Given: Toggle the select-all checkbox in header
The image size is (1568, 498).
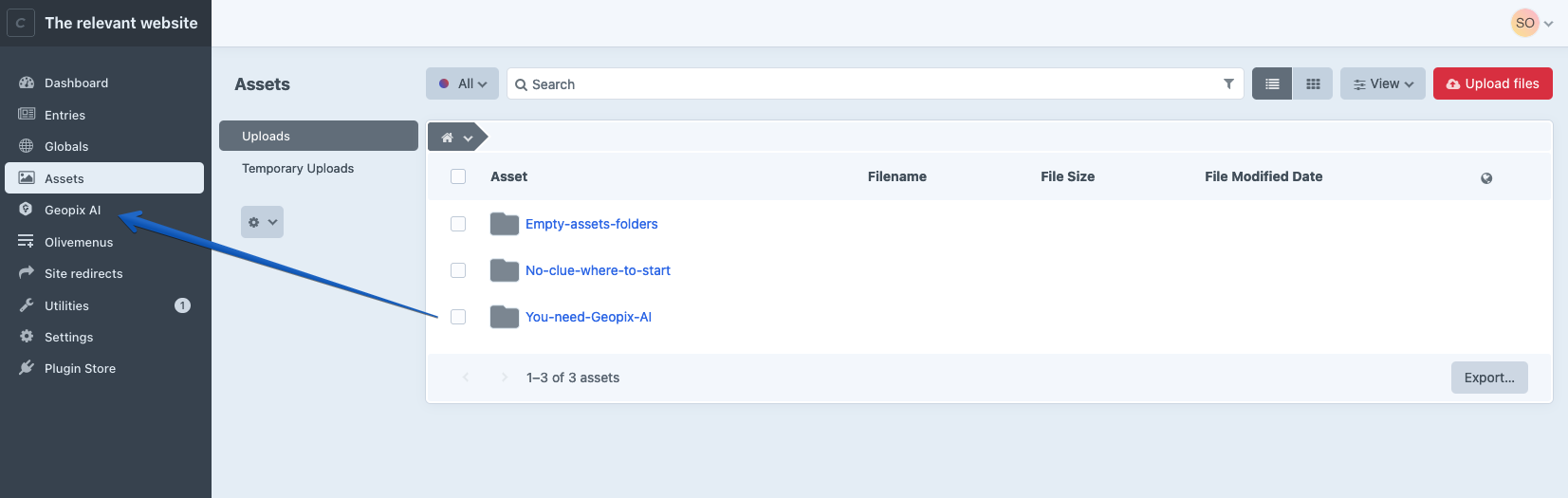Looking at the screenshot, I should 458,176.
